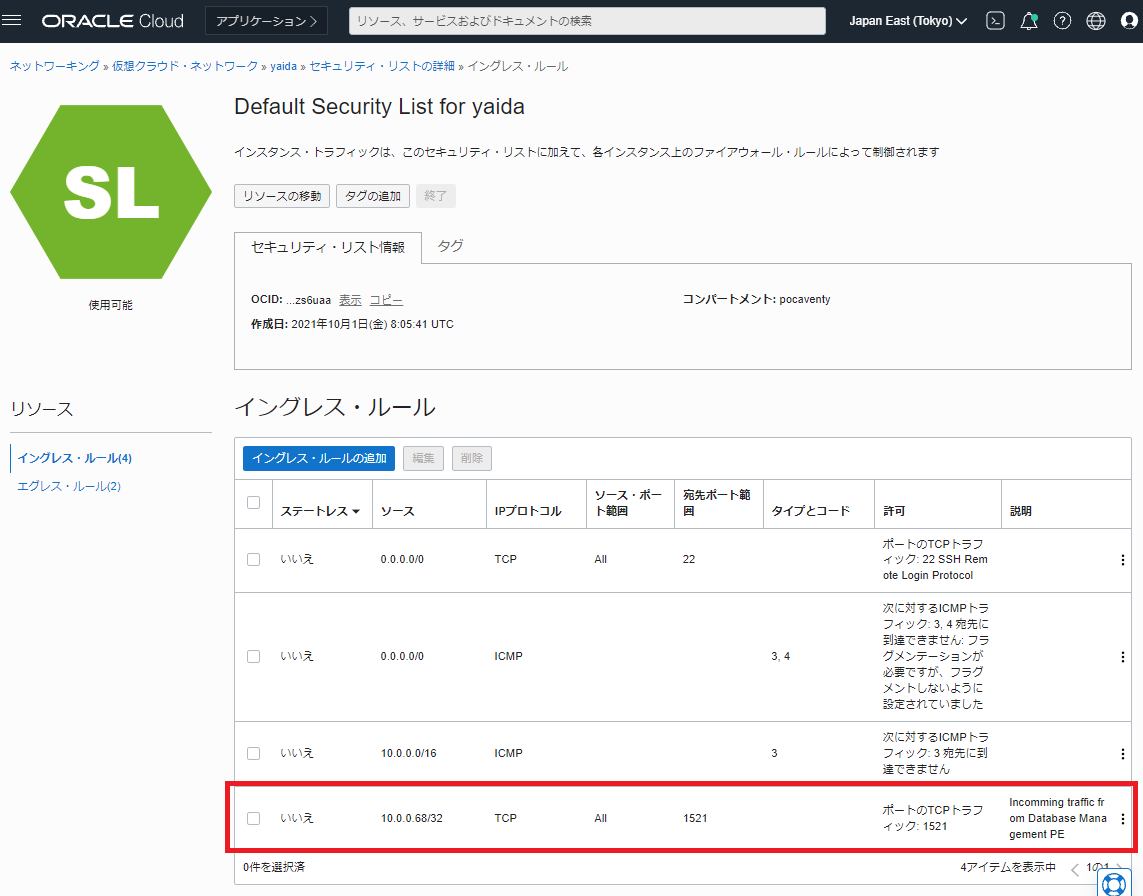Select the セキュリティ・リスト情報 tab
Screen dimensions: 1143x896
pos(327,244)
